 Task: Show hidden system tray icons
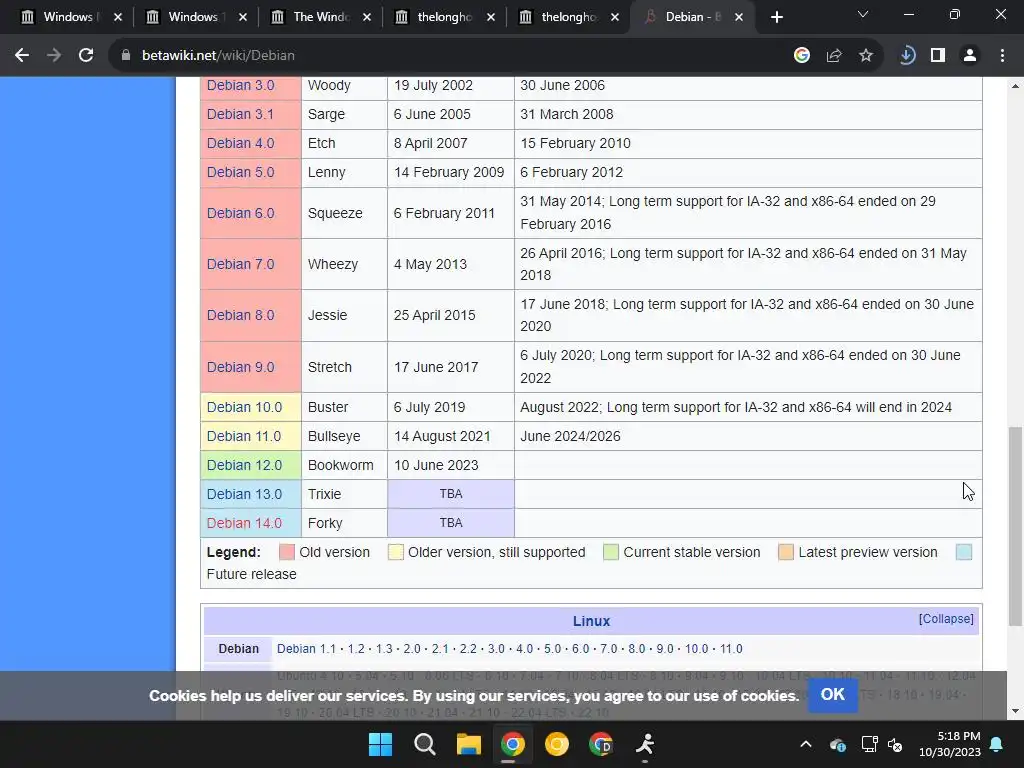[x=806, y=744]
